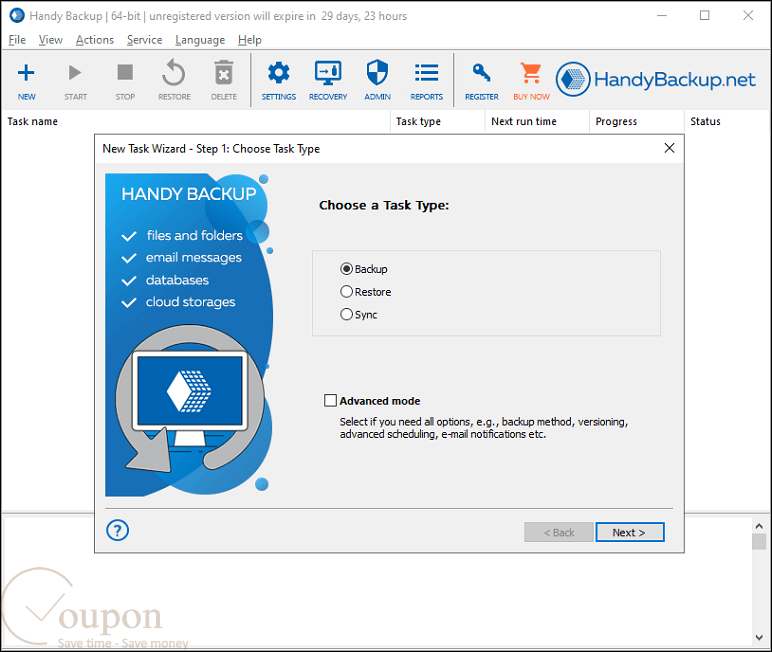Viewport: 772px width, 652px height.
Task: Select the Backup radio button
Action: coord(346,269)
